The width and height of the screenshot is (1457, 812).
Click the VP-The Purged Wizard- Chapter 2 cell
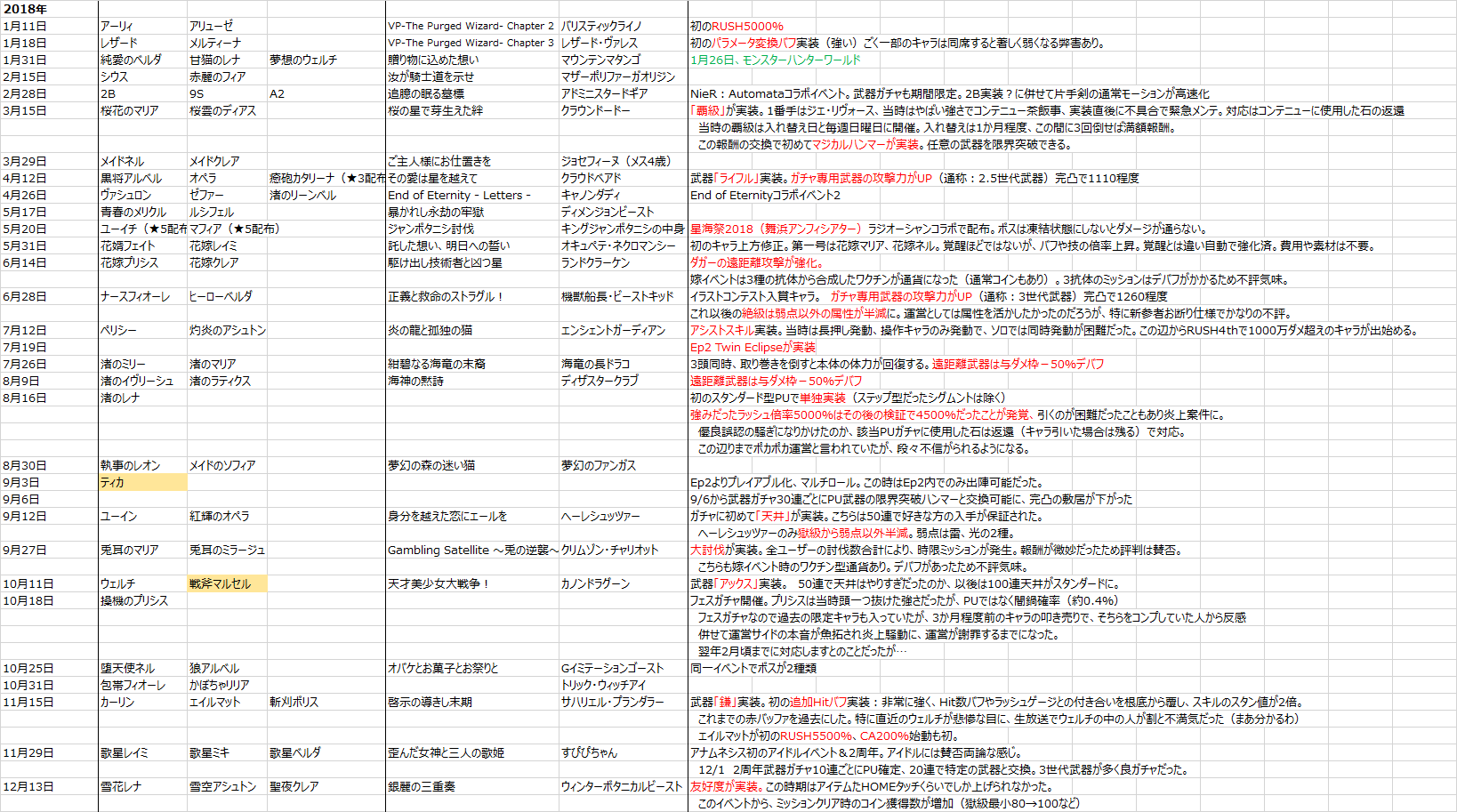click(x=472, y=26)
